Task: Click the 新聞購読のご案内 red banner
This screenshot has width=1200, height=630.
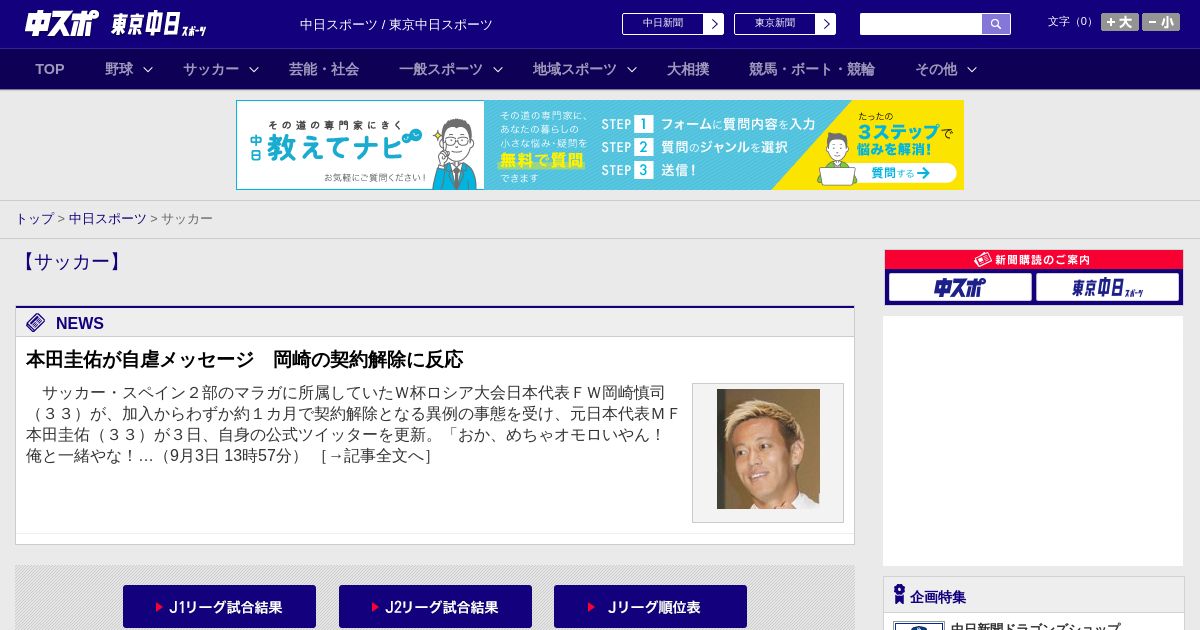Action: click(x=1034, y=259)
